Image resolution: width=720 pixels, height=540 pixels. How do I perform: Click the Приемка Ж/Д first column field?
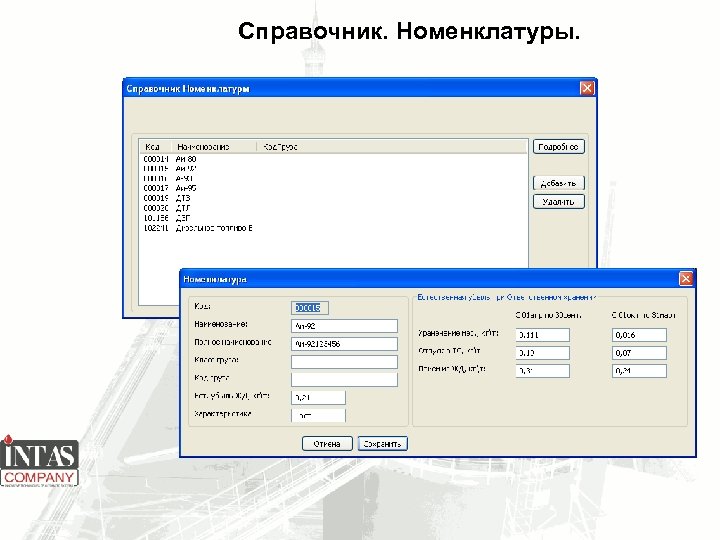pos(543,371)
